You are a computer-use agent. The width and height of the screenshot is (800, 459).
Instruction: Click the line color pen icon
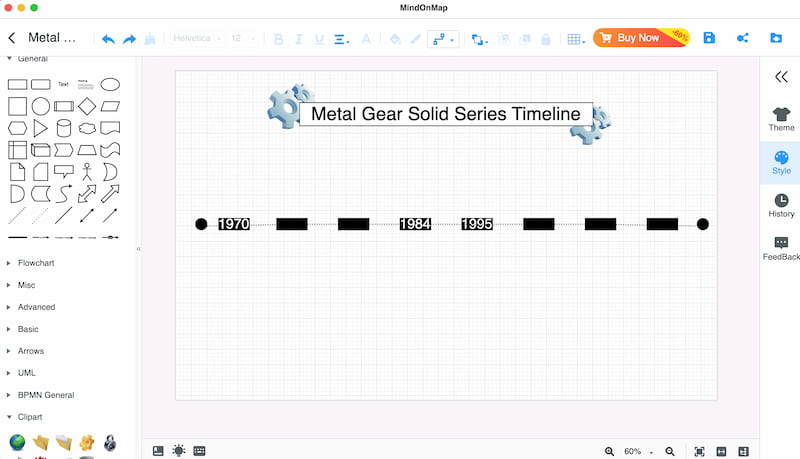416,39
